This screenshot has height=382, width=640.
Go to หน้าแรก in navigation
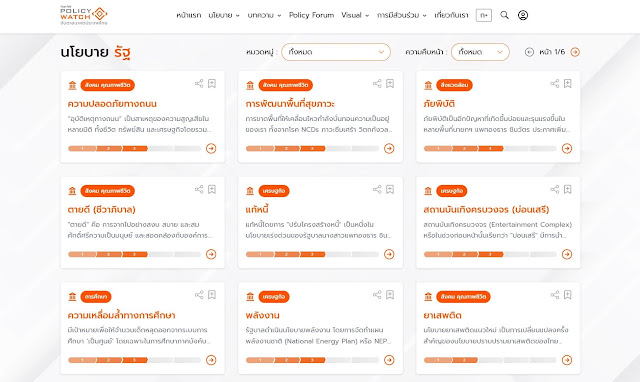[189, 15]
